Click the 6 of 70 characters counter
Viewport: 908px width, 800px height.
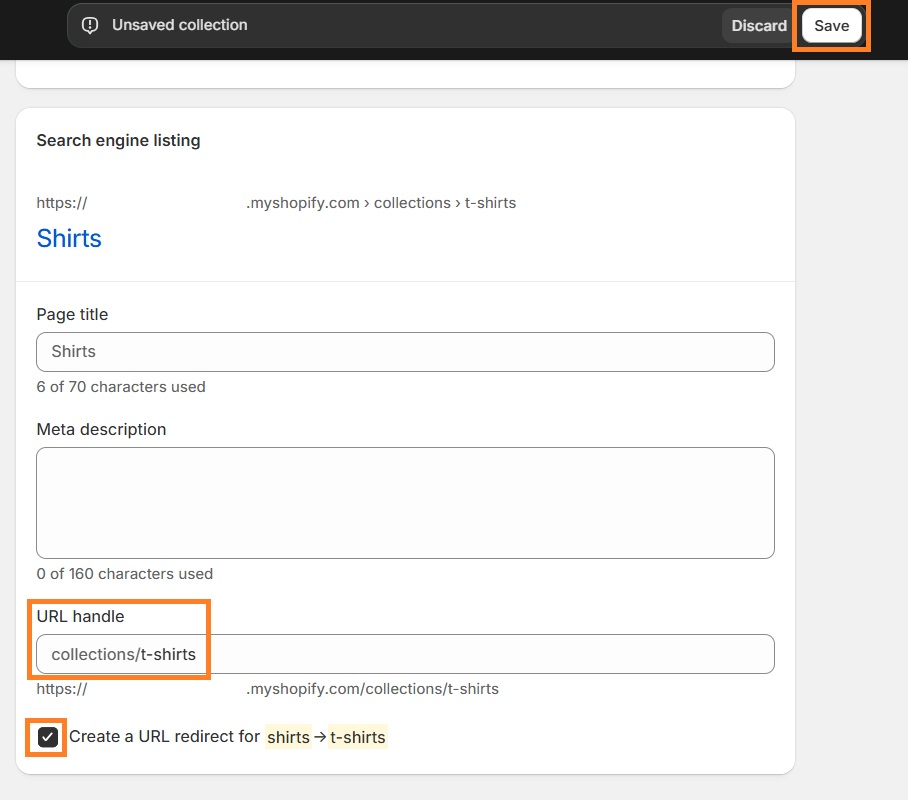coord(121,387)
